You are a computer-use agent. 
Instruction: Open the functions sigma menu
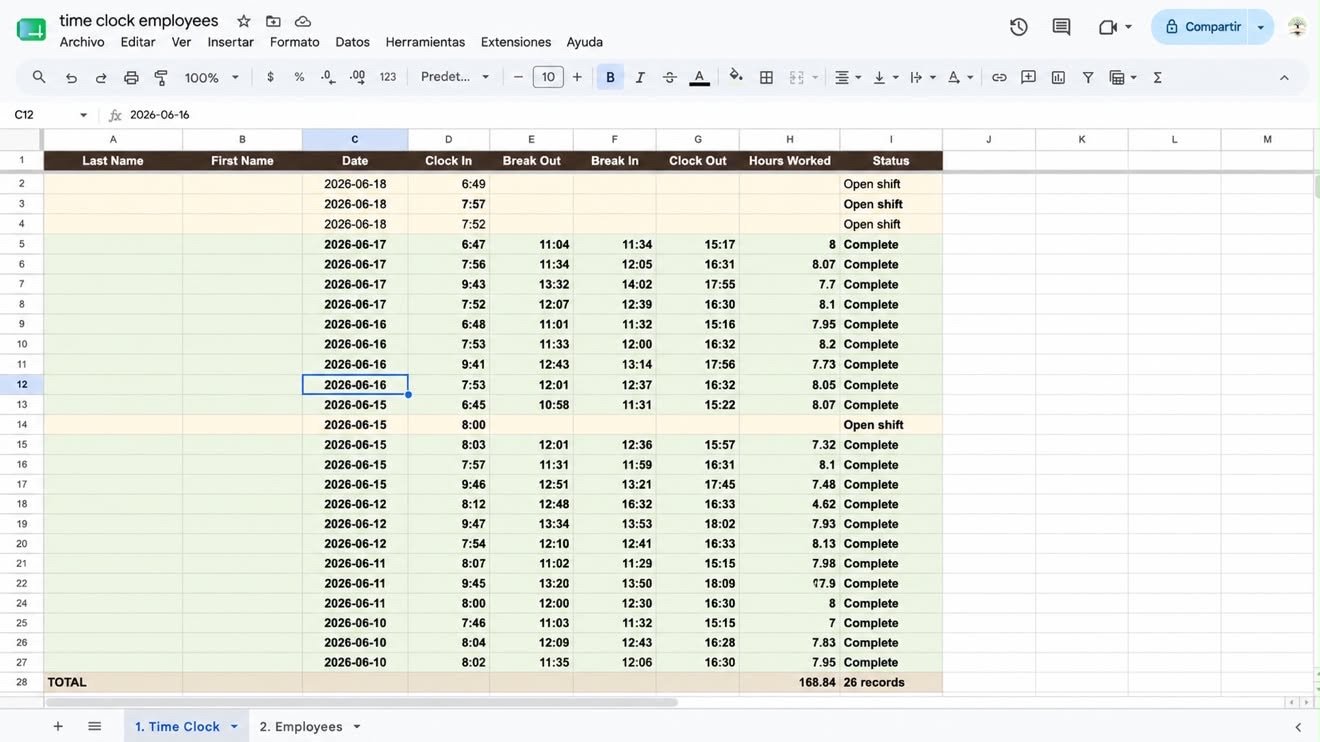1158,77
